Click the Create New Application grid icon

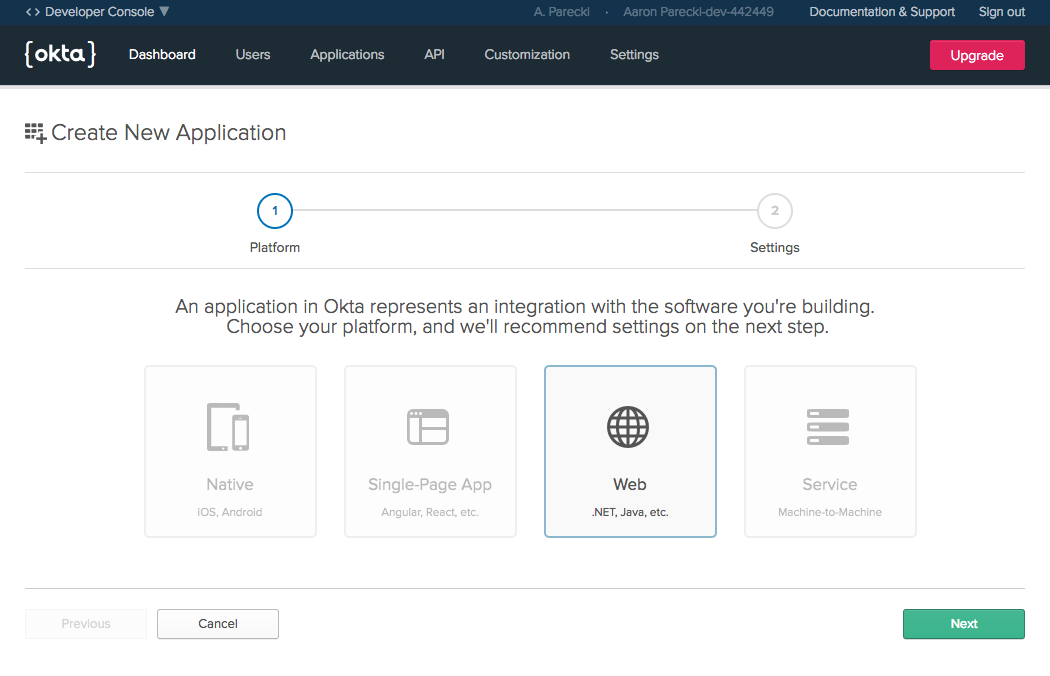35,133
